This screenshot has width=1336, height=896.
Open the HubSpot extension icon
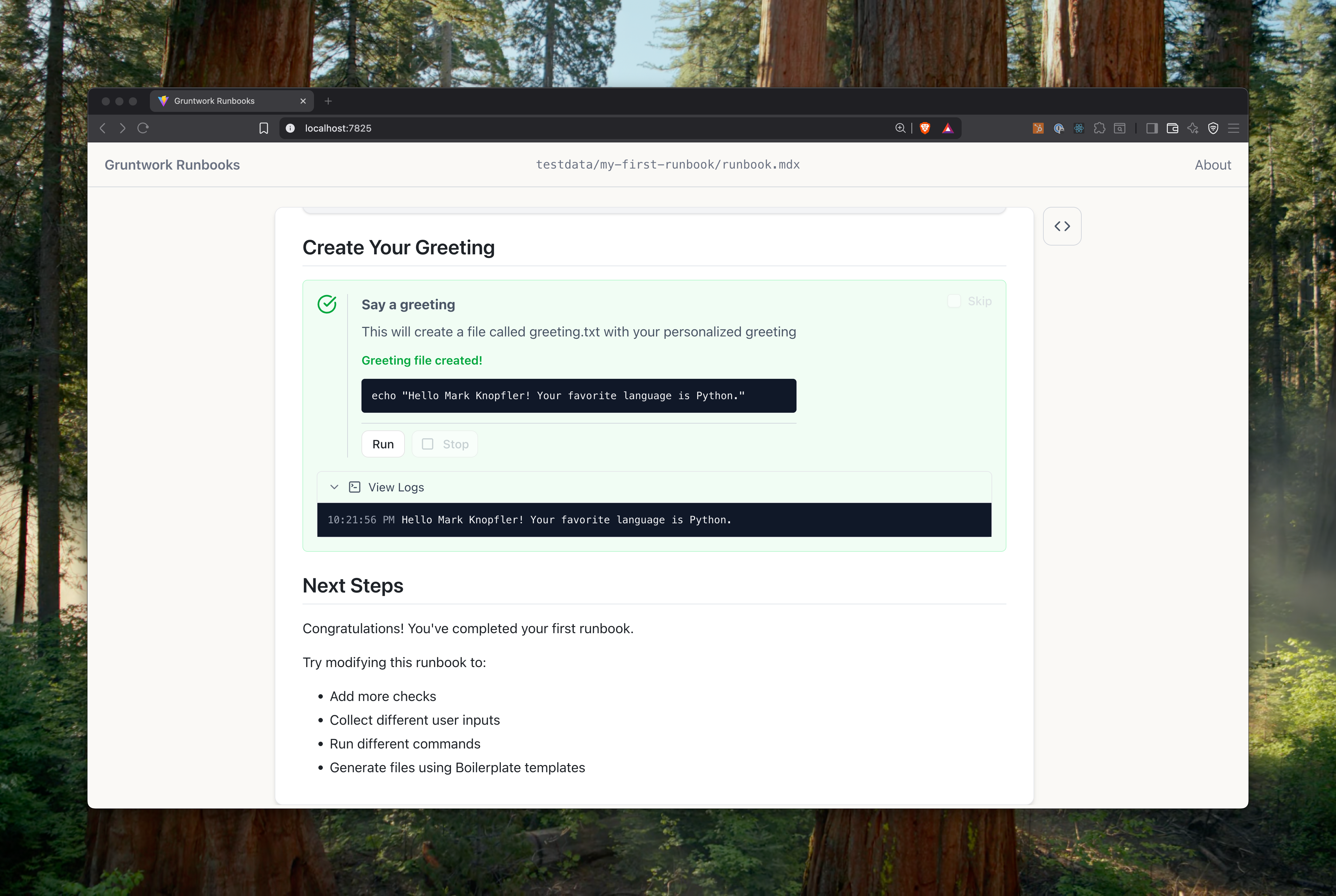point(1038,128)
